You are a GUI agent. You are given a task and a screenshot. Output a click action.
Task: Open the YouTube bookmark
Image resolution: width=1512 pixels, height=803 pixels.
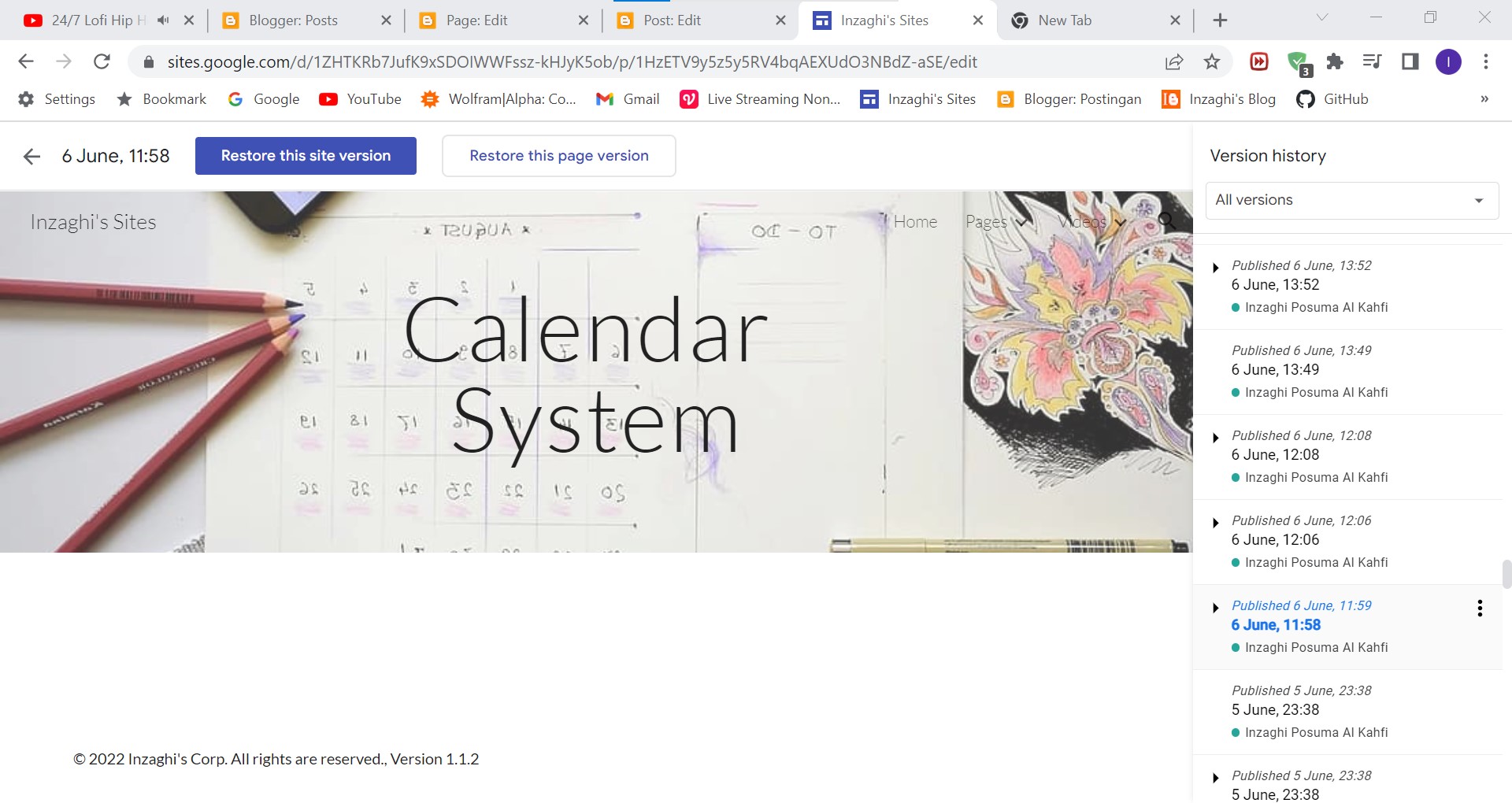coord(361,99)
